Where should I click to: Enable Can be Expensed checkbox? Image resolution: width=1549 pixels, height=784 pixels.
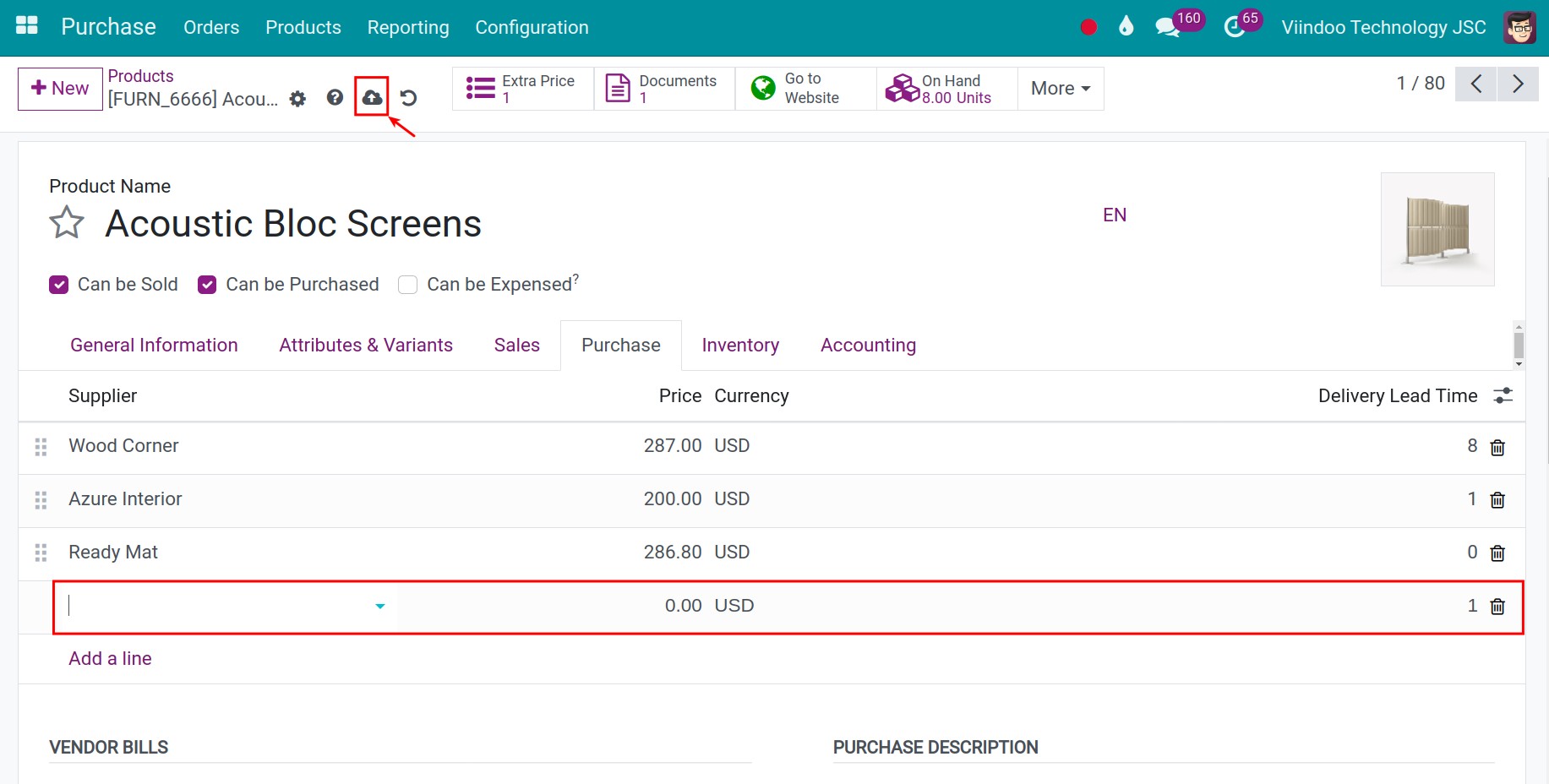pyautogui.click(x=408, y=285)
